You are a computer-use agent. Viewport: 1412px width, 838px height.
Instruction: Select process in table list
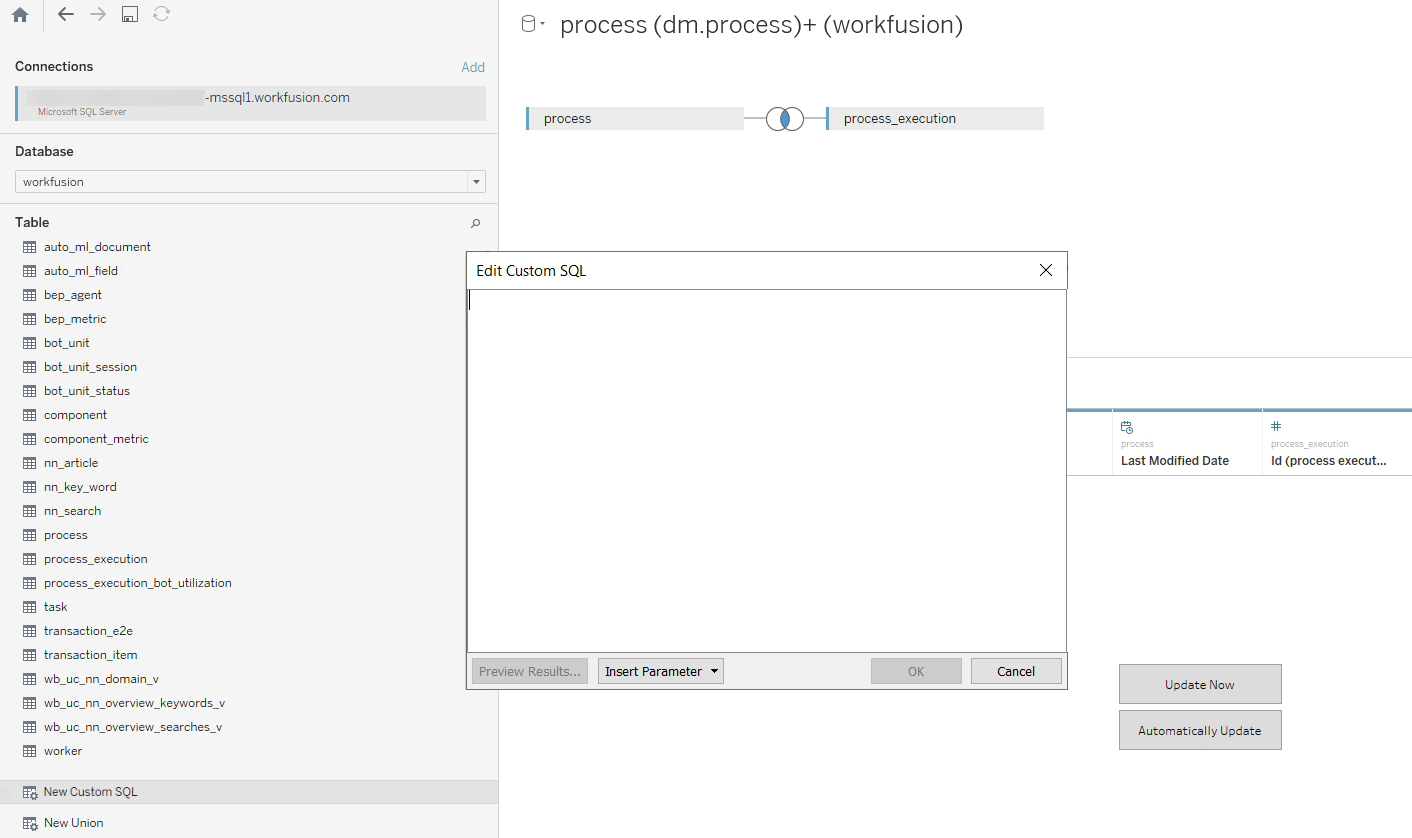coord(66,535)
